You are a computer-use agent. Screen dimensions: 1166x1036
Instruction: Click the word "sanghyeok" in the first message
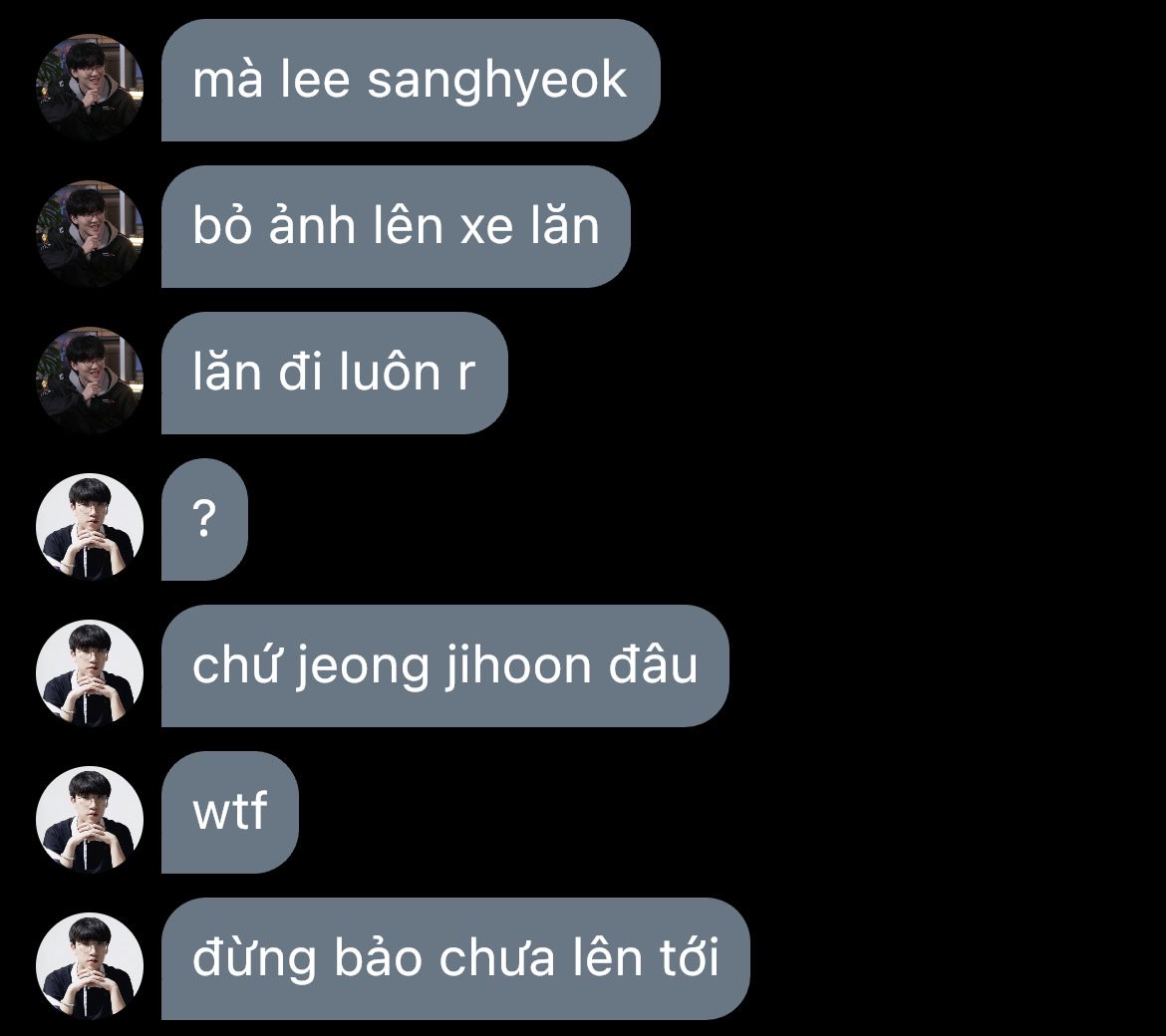tap(496, 84)
